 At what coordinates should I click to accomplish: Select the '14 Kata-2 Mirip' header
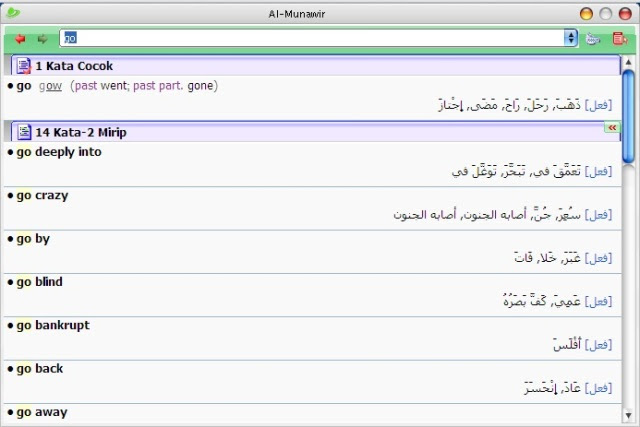(x=315, y=132)
